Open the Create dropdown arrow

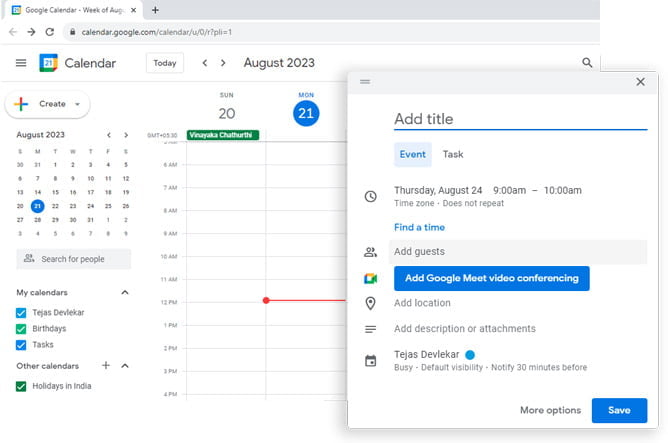point(77,104)
